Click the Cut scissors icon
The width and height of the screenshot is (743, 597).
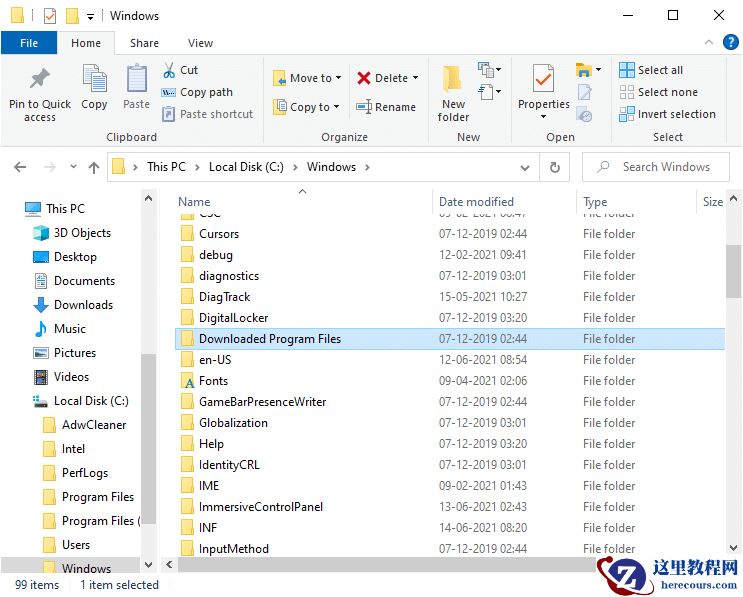(169, 70)
